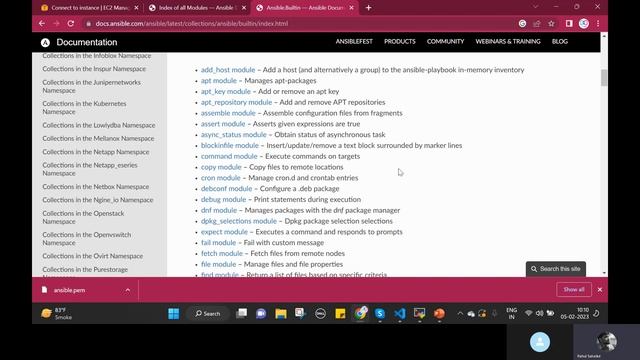Open the ENG IN language switcher
Image resolution: width=640 pixels, height=360 pixels.
click(511, 313)
